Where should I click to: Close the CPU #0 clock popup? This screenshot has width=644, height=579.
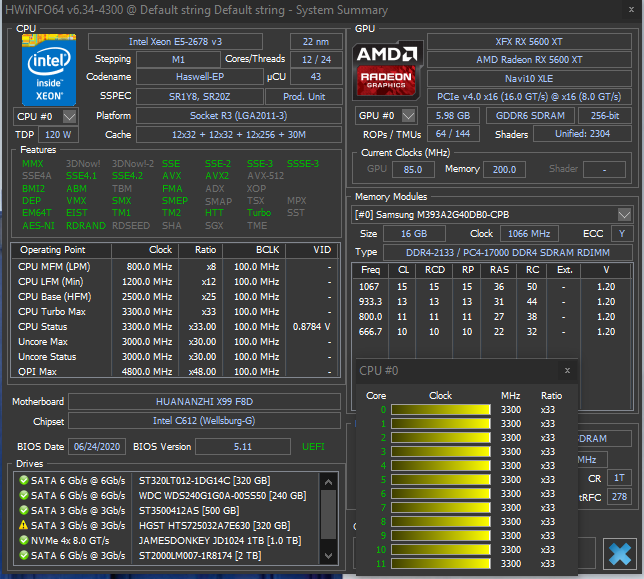pyautogui.click(x=567, y=370)
